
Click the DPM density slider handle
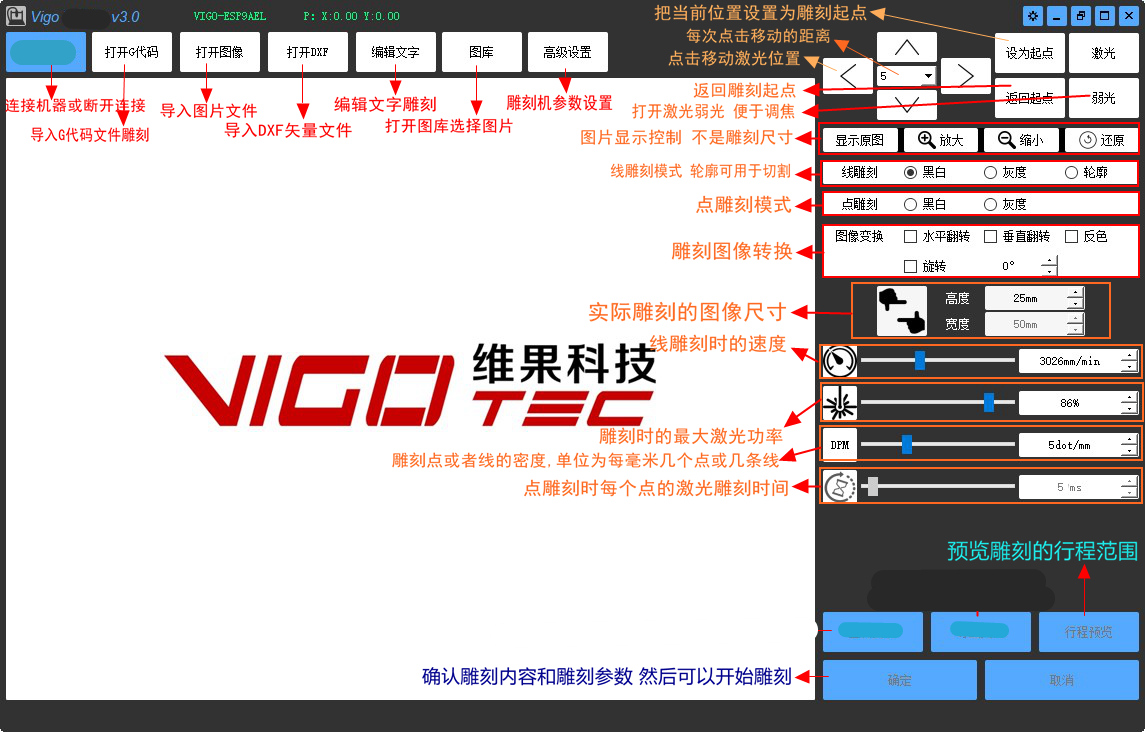906,444
